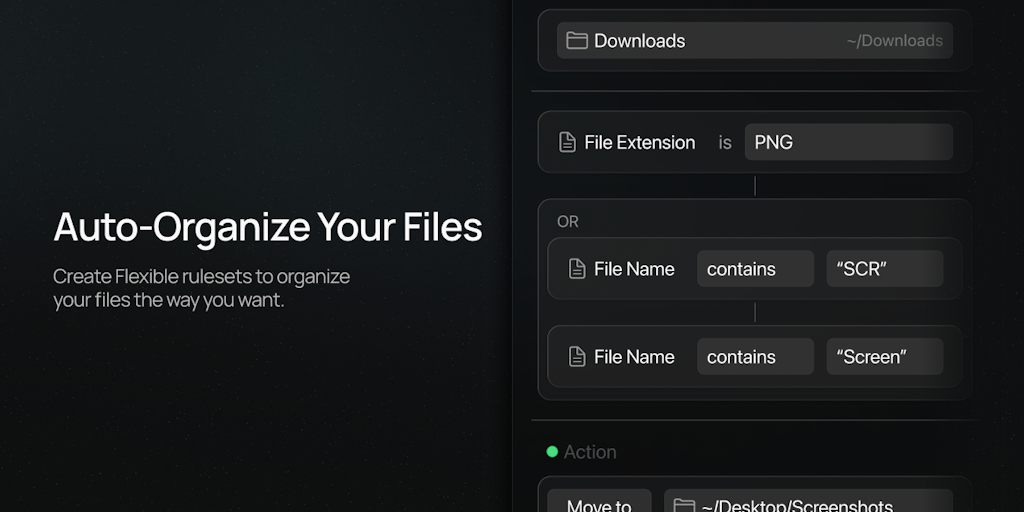The height and width of the screenshot is (512, 1024).
Task: Click File Name label in "SCR" row
Action: click(634, 268)
